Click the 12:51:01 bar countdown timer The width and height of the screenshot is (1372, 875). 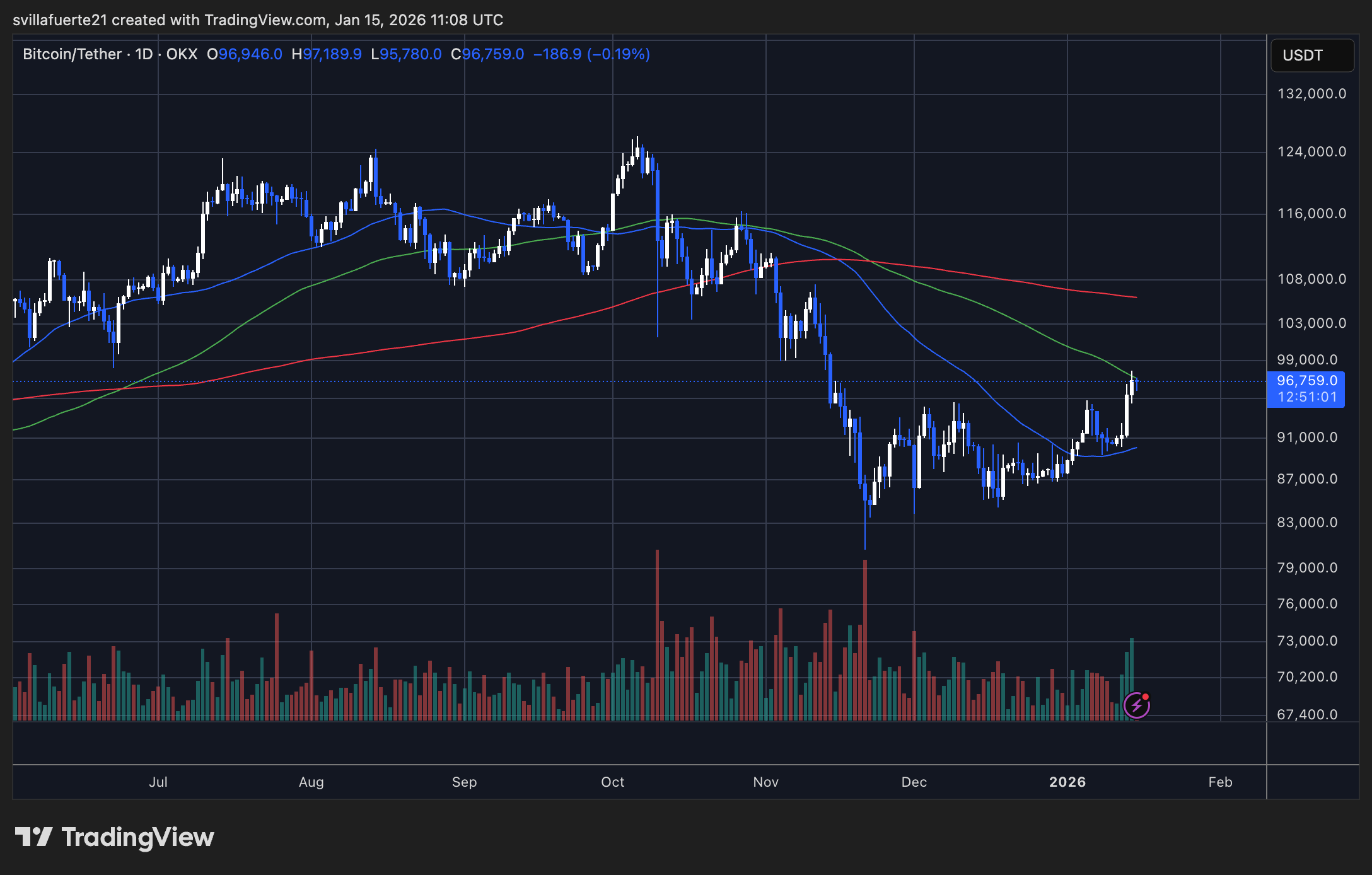[1306, 397]
